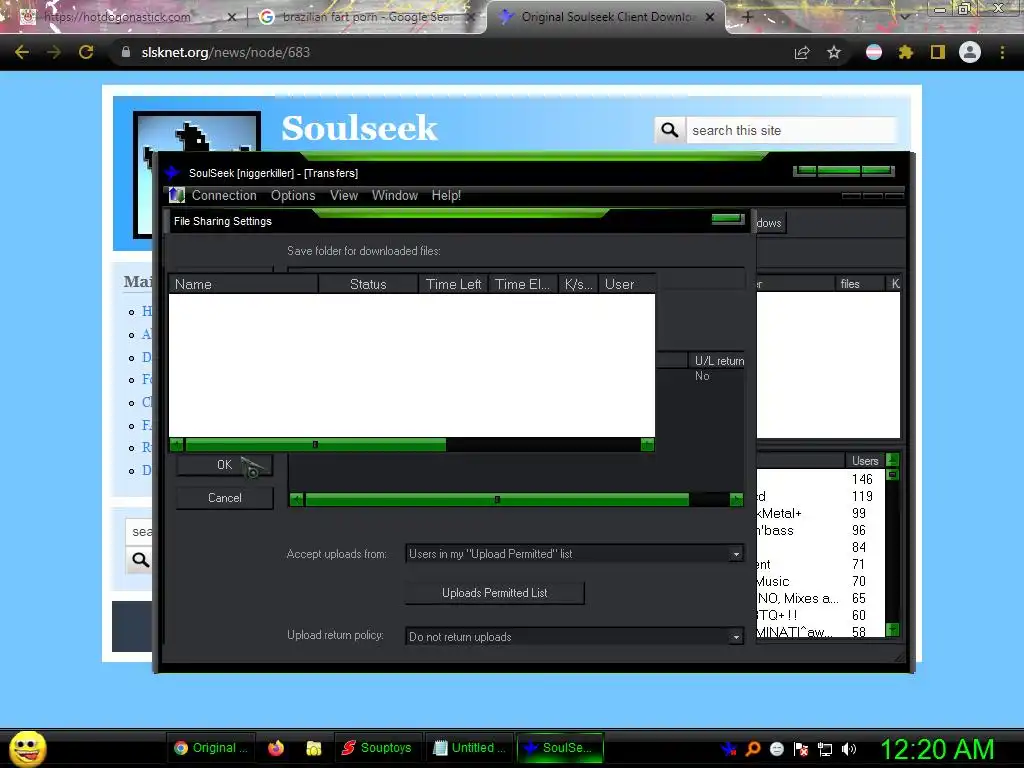1024x768 pixels.
Task: Switch to the Google Search tab
Action: [x=367, y=17]
